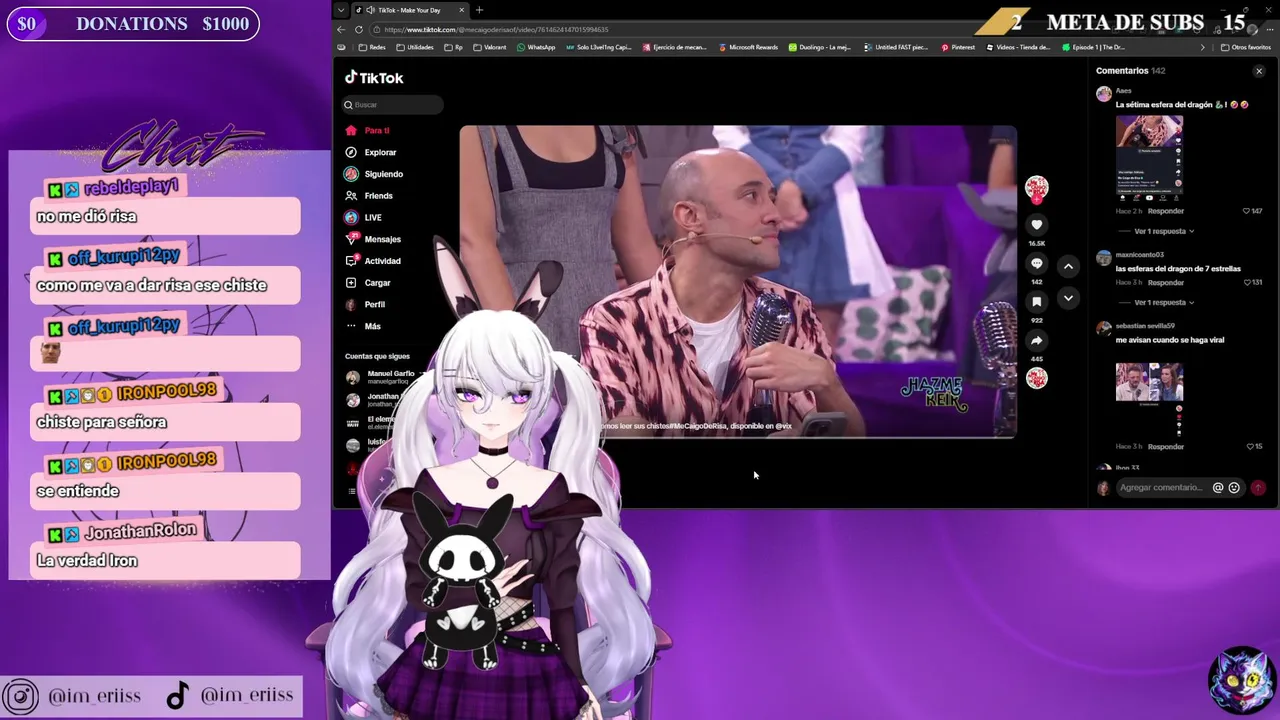Open the Otros favoritos folder
This screenshot has height=720, width=1280.
click(1246, 47)
